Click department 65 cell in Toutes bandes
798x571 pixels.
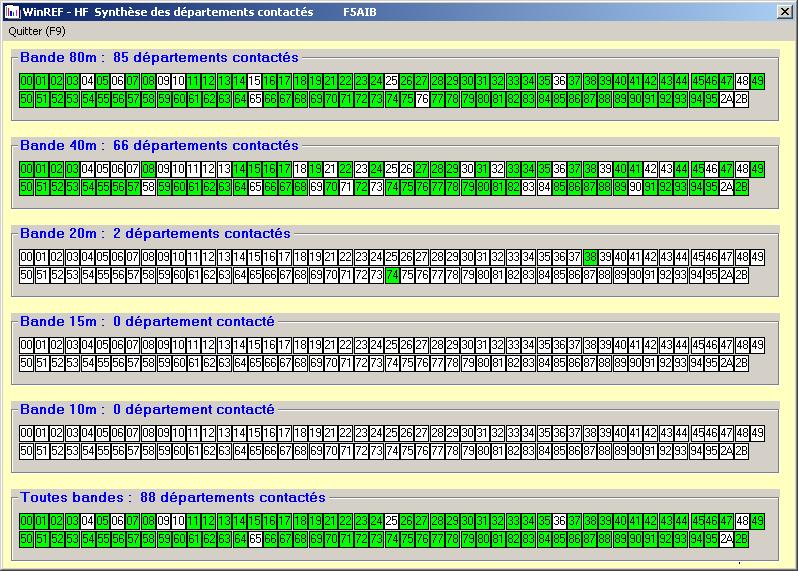point(255,539)
